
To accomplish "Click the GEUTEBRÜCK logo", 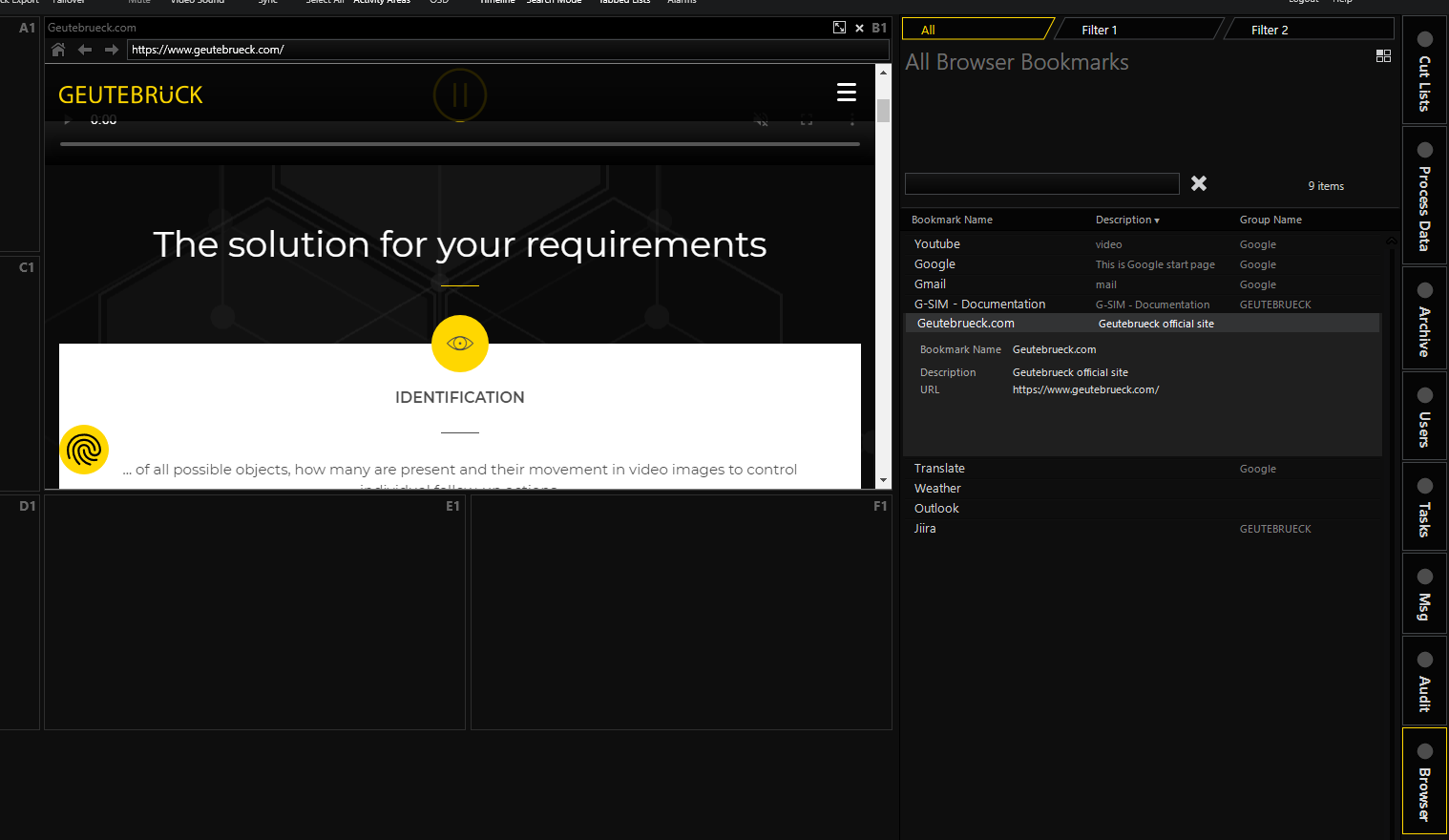I will click(131, 95).
